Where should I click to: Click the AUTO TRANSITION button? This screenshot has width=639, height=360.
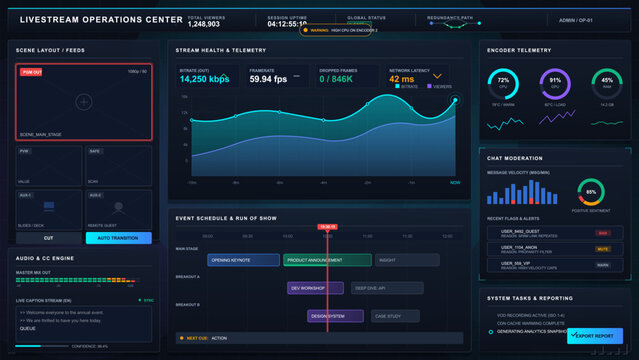pos(119,238)
